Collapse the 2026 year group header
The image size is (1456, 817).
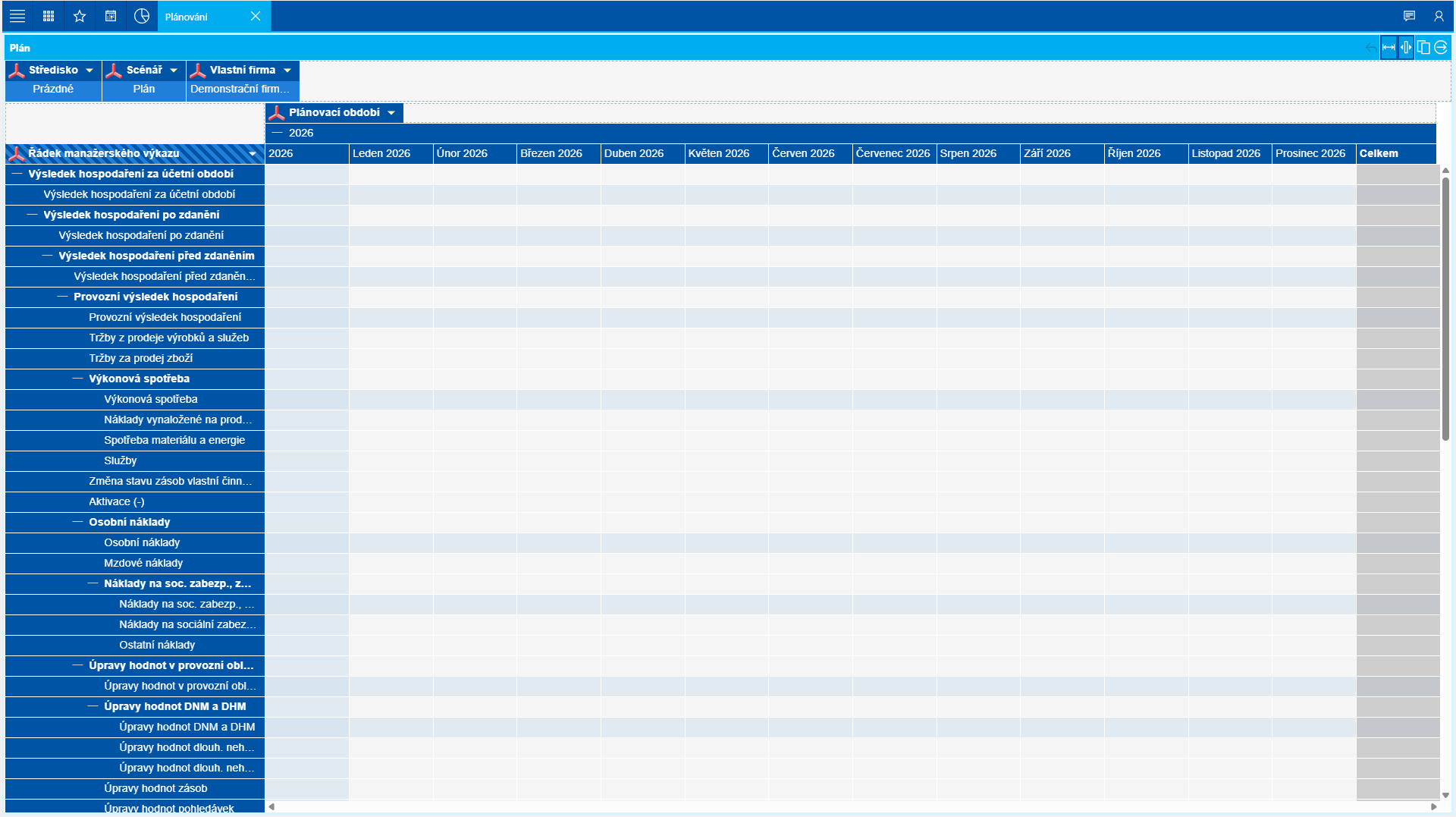[x=277, y=133]
